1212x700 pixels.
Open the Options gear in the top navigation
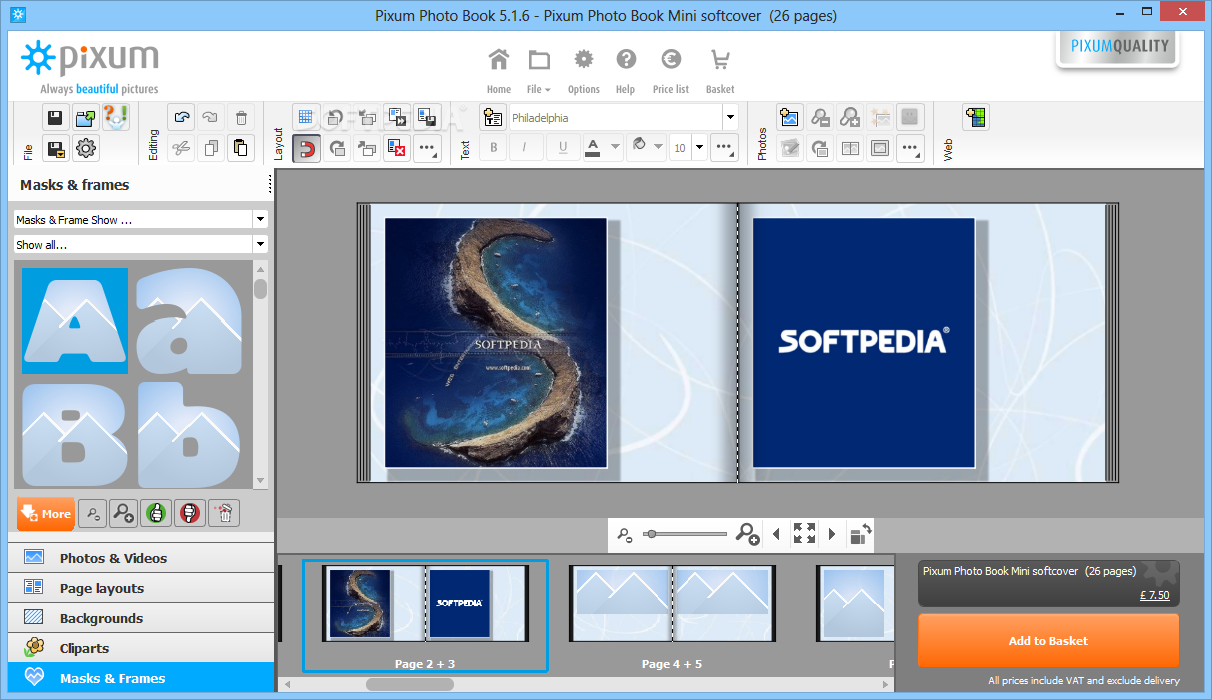pyautogui.click(x=583, y=70)
